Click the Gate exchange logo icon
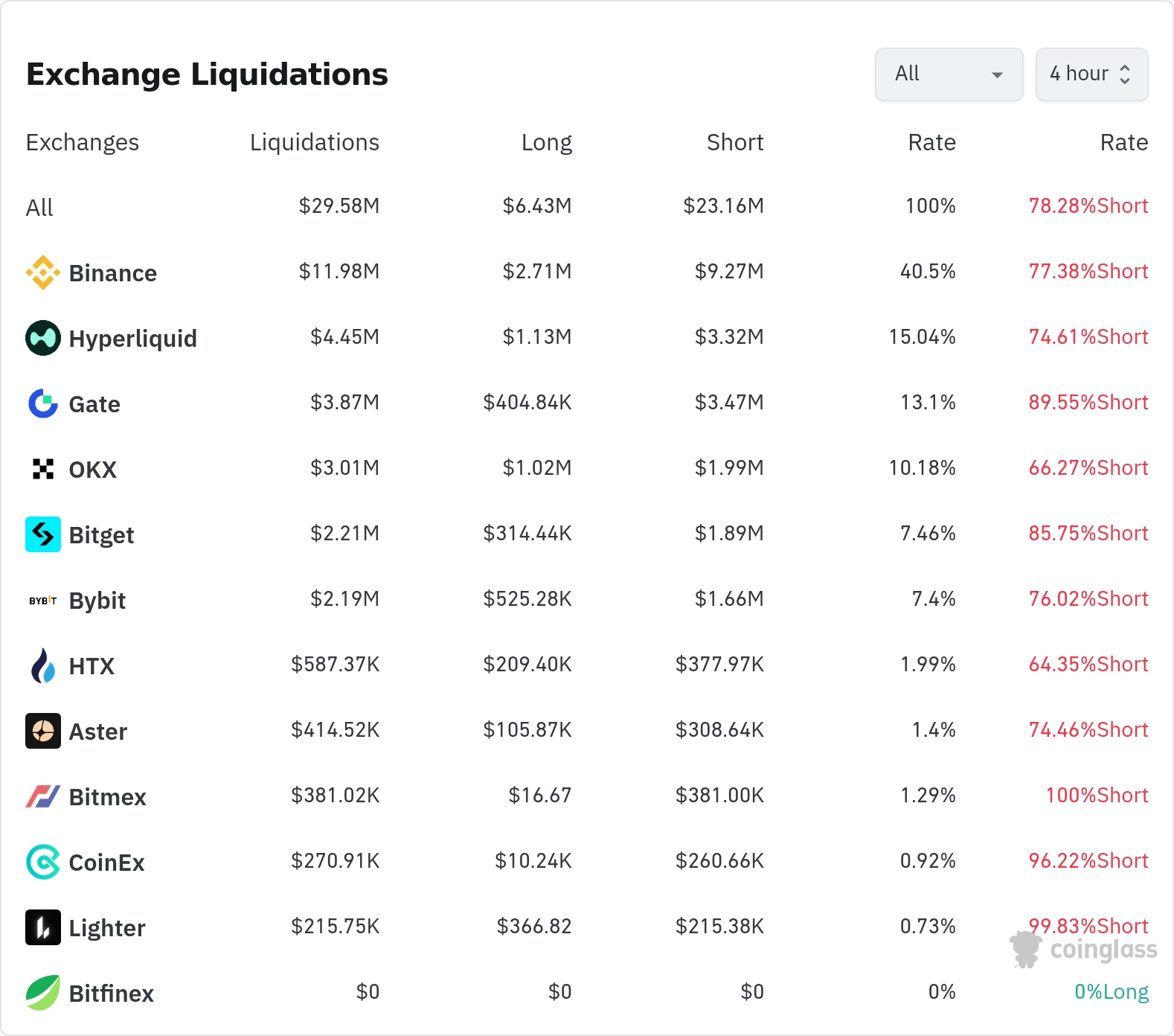Screen dimensions: 1174x1036 tap(43, 403)
